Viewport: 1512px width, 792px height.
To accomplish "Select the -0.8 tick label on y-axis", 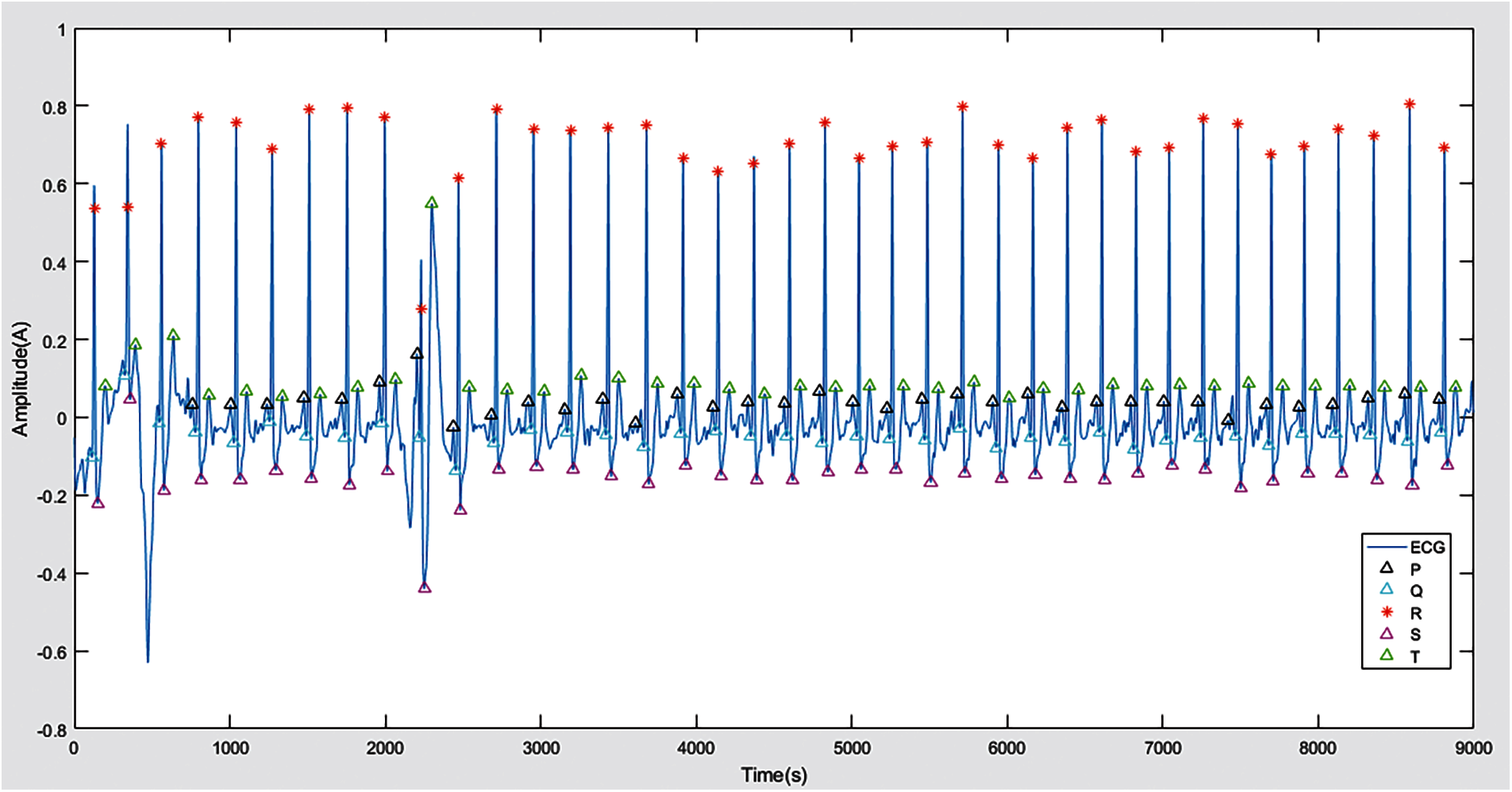I will click(x=52, y=731).
